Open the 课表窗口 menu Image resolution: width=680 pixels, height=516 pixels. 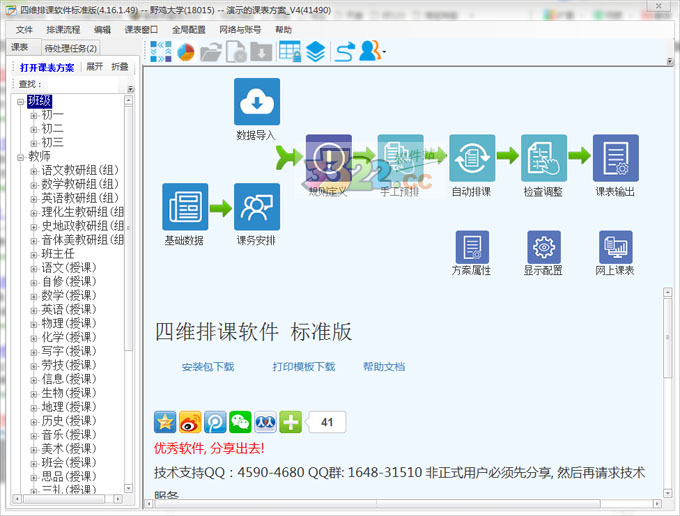click(x=141, y=29)
